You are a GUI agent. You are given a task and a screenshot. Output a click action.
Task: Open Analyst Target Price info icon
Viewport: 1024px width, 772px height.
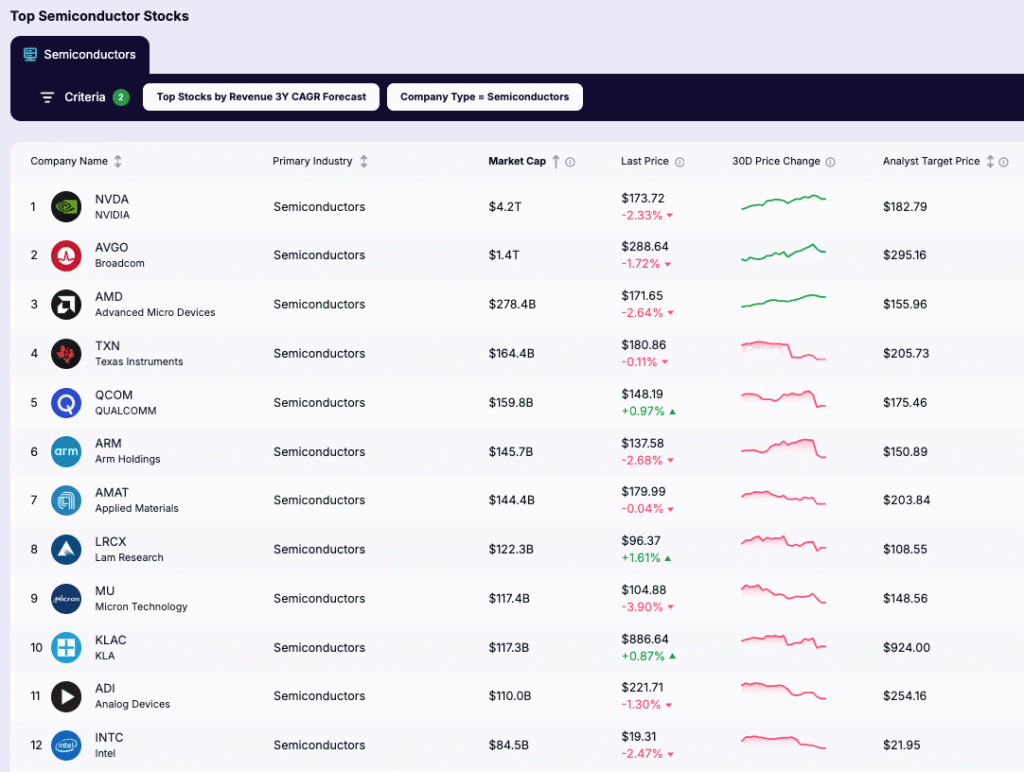click(x=1003, y=162)
